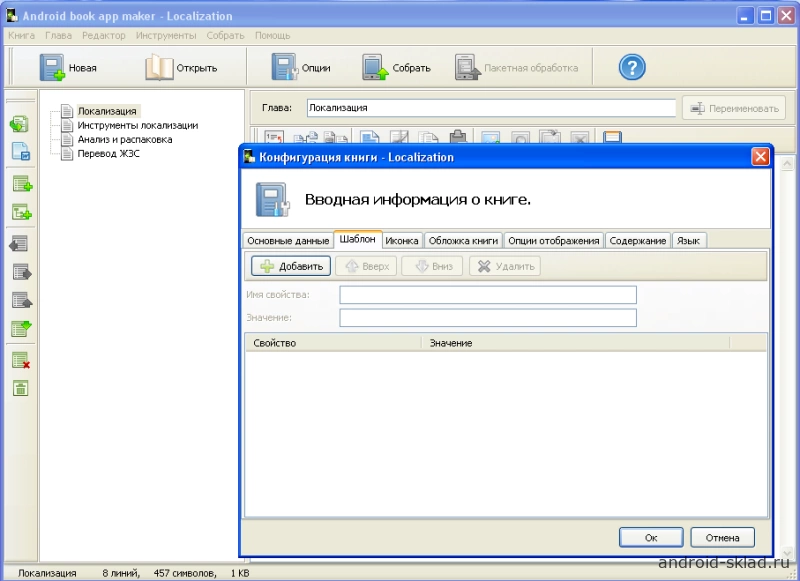800x581 pixels.
Task: Click the Отмена button in dialog
Action: tap(722, 538)
